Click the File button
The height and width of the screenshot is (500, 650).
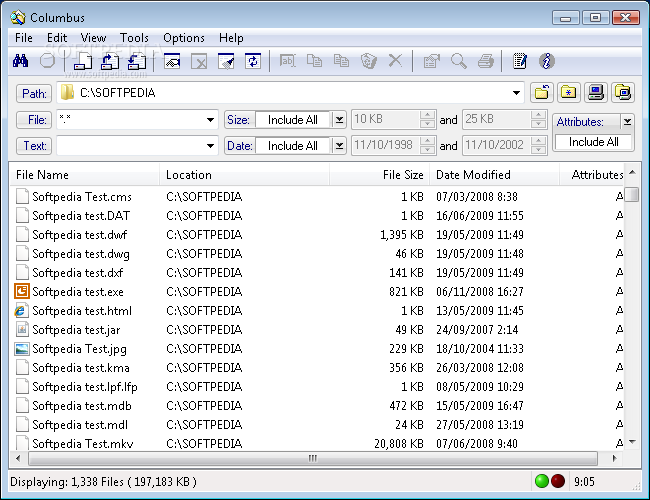pyautogui.click(x=34, y=120)
